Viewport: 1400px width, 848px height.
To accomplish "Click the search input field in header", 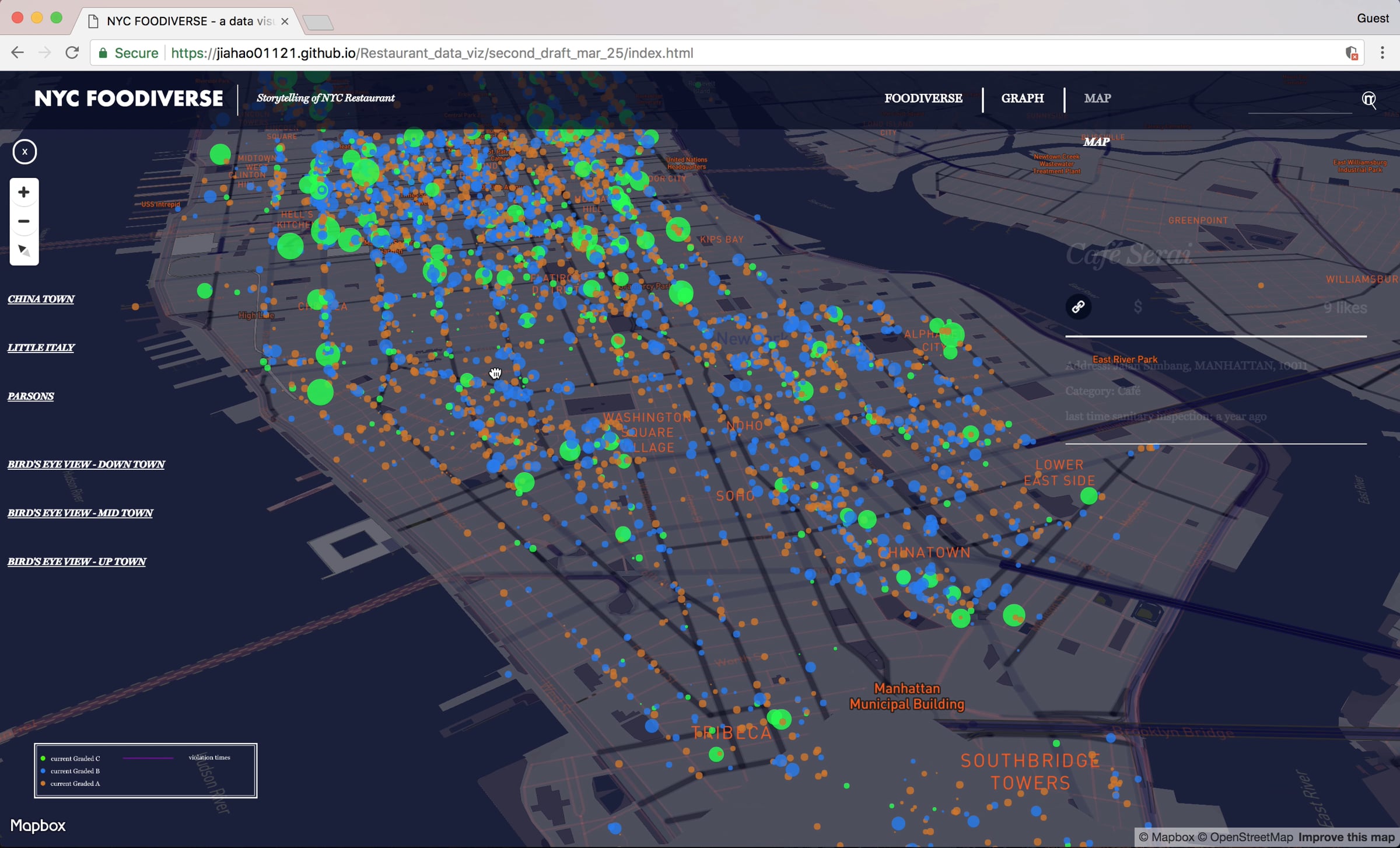I will point(1300,103).
